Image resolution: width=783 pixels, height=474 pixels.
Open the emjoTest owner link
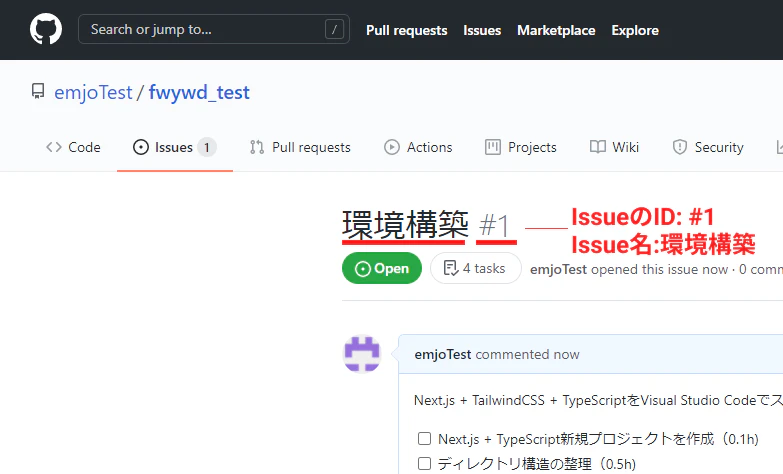click(93, 92)
